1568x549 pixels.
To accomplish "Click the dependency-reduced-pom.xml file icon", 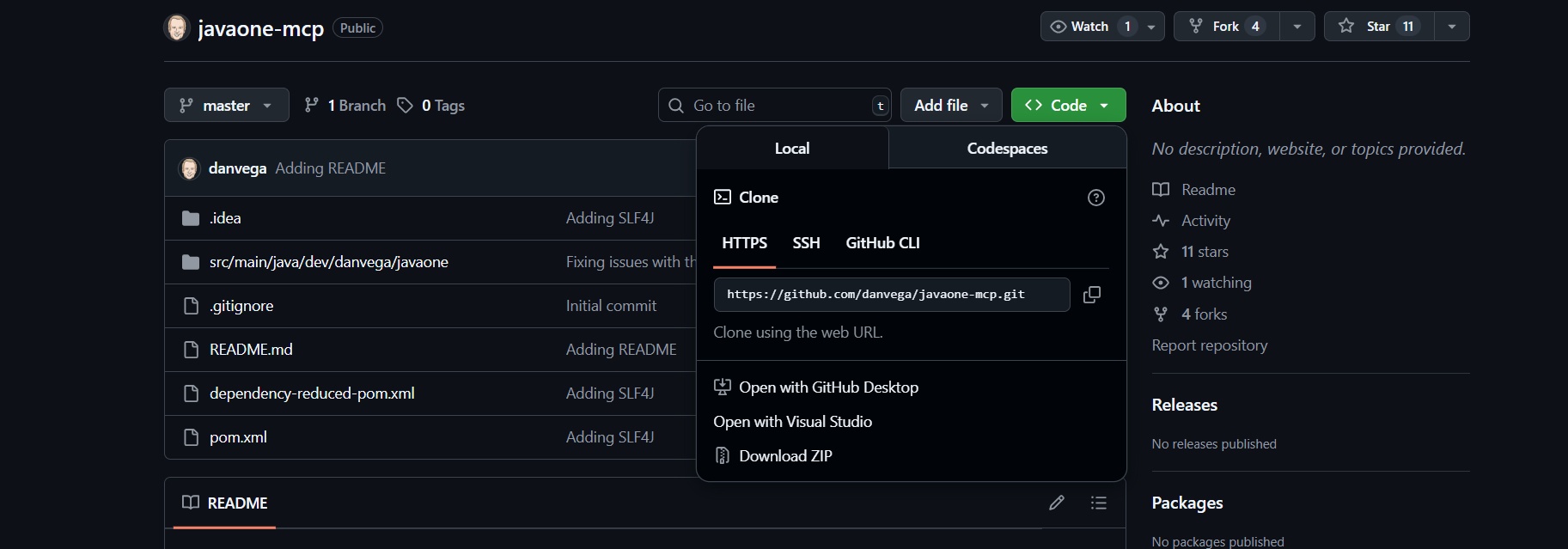I will point(191,393).
